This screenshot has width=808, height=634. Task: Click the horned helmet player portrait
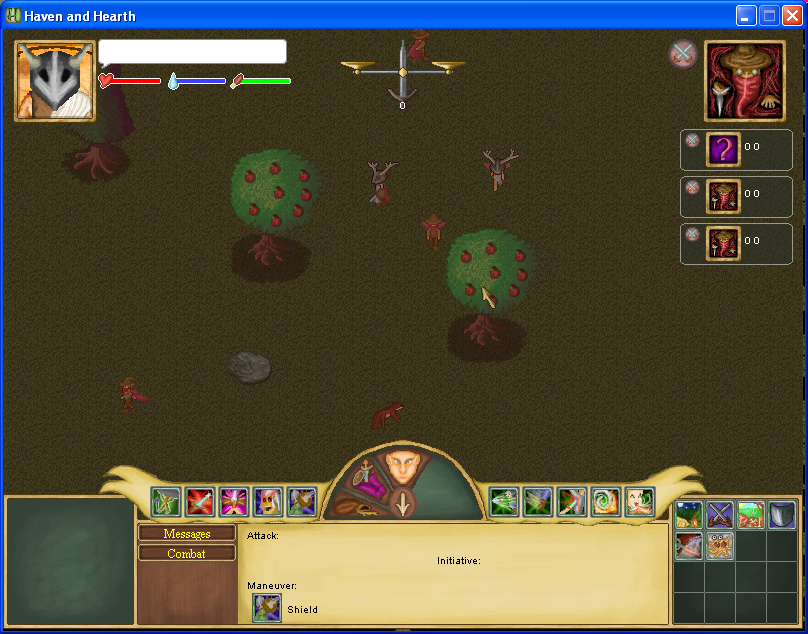click(x=55, y=81)
